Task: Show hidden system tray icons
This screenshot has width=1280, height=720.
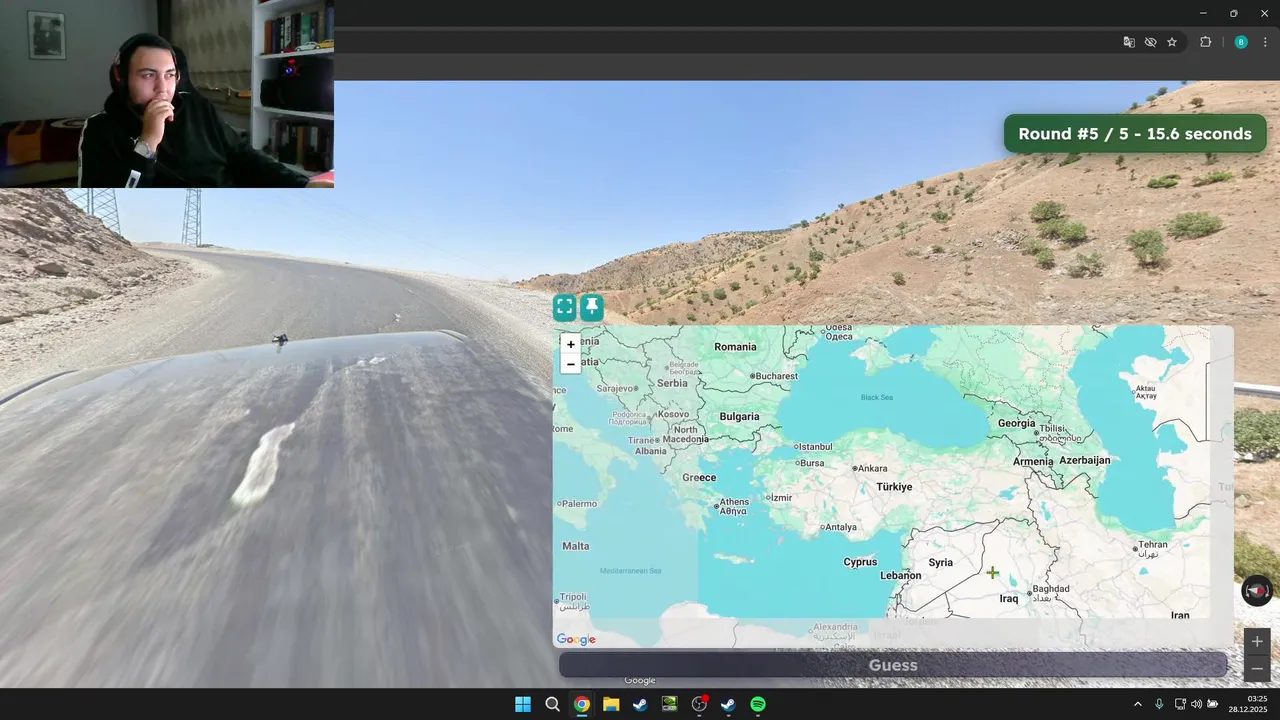Action: pos(1137,704)
